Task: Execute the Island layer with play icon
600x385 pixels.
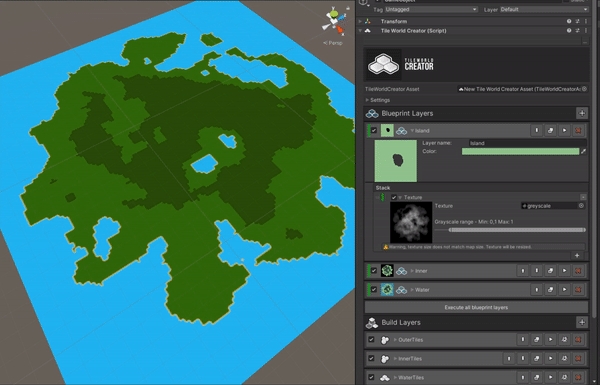Action: [x=564, y=131]
